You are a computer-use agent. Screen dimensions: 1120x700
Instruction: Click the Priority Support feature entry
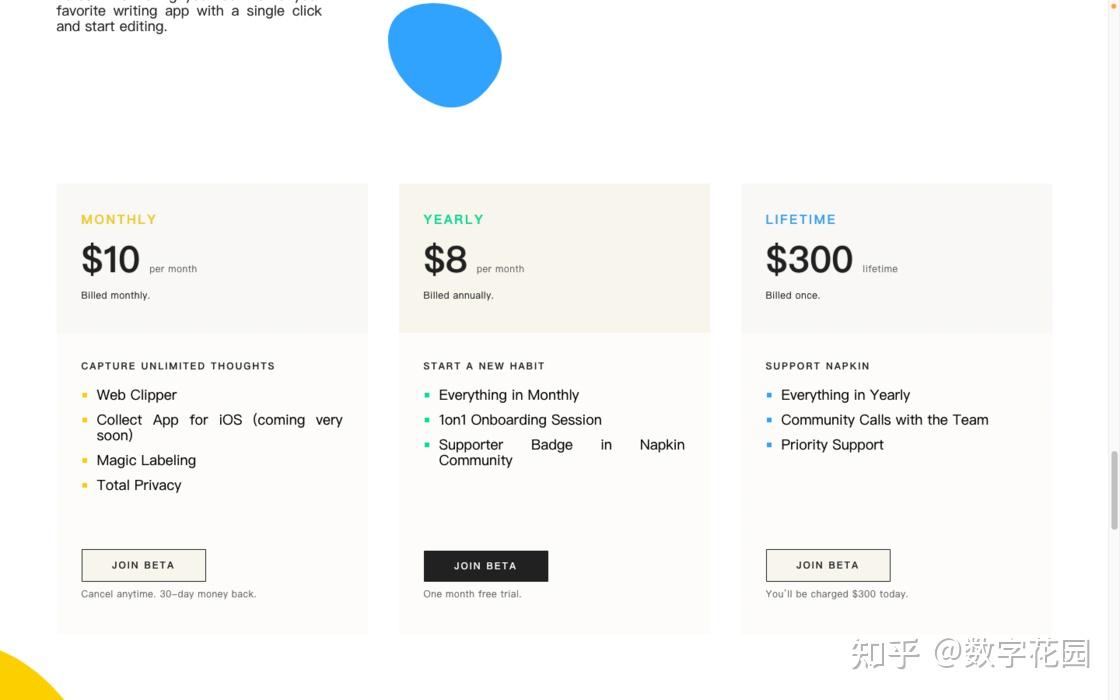[x=832, y=444]
